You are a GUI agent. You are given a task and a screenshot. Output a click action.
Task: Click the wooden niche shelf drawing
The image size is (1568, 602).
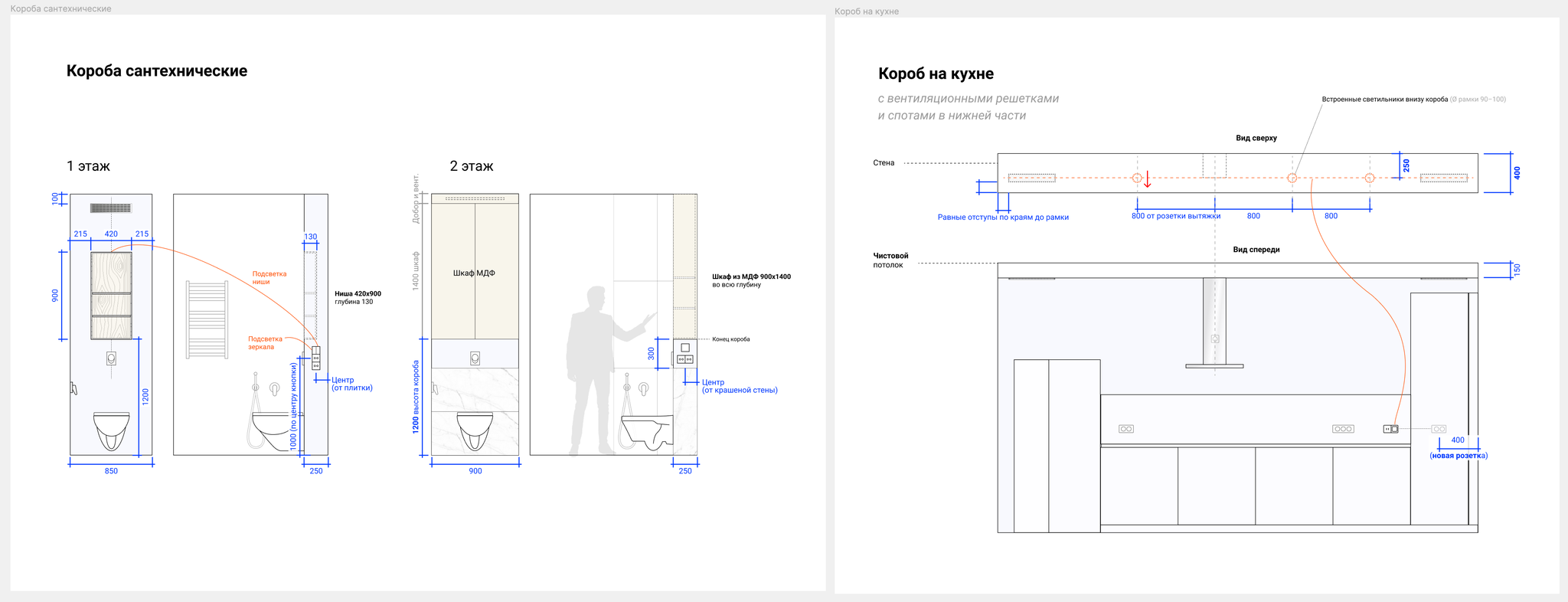[111, 296]
